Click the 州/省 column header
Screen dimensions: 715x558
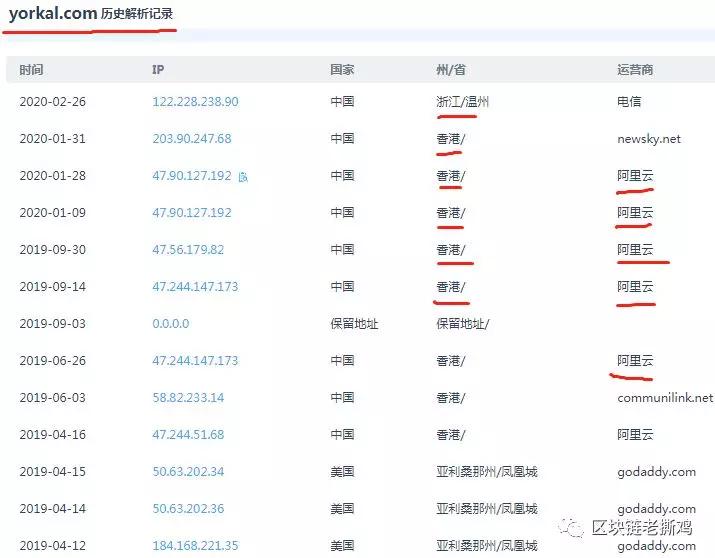pyautogui.click(x=451, y=70)
